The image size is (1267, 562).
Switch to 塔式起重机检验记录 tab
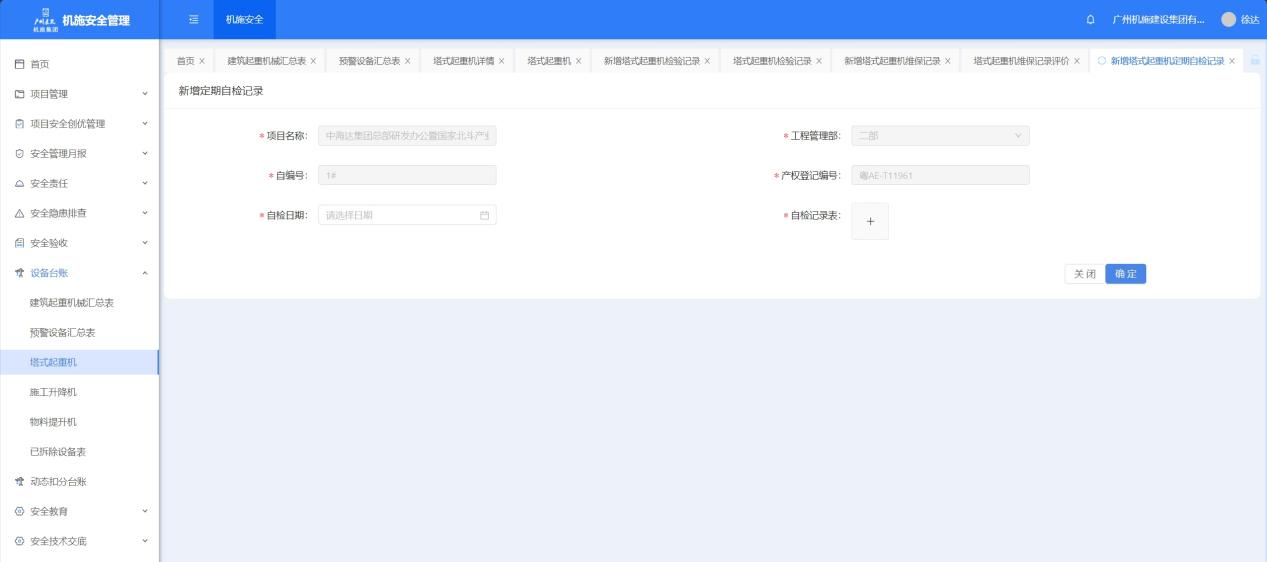point(771,61)
